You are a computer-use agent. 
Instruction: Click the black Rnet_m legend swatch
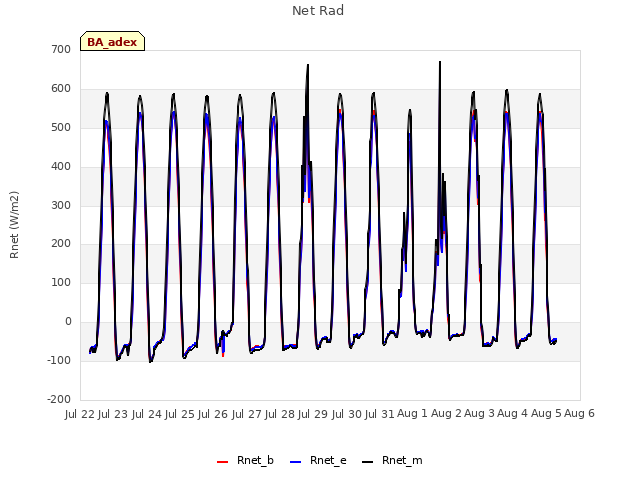tap(367, 462)
